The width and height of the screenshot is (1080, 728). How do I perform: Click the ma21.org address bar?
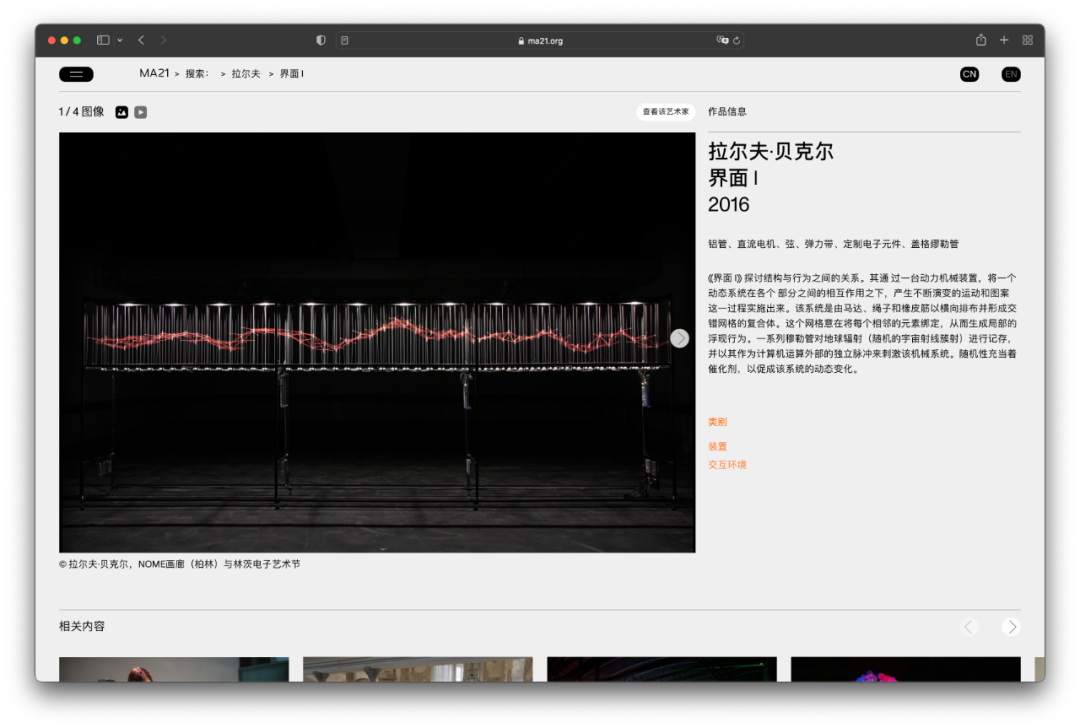540,41
